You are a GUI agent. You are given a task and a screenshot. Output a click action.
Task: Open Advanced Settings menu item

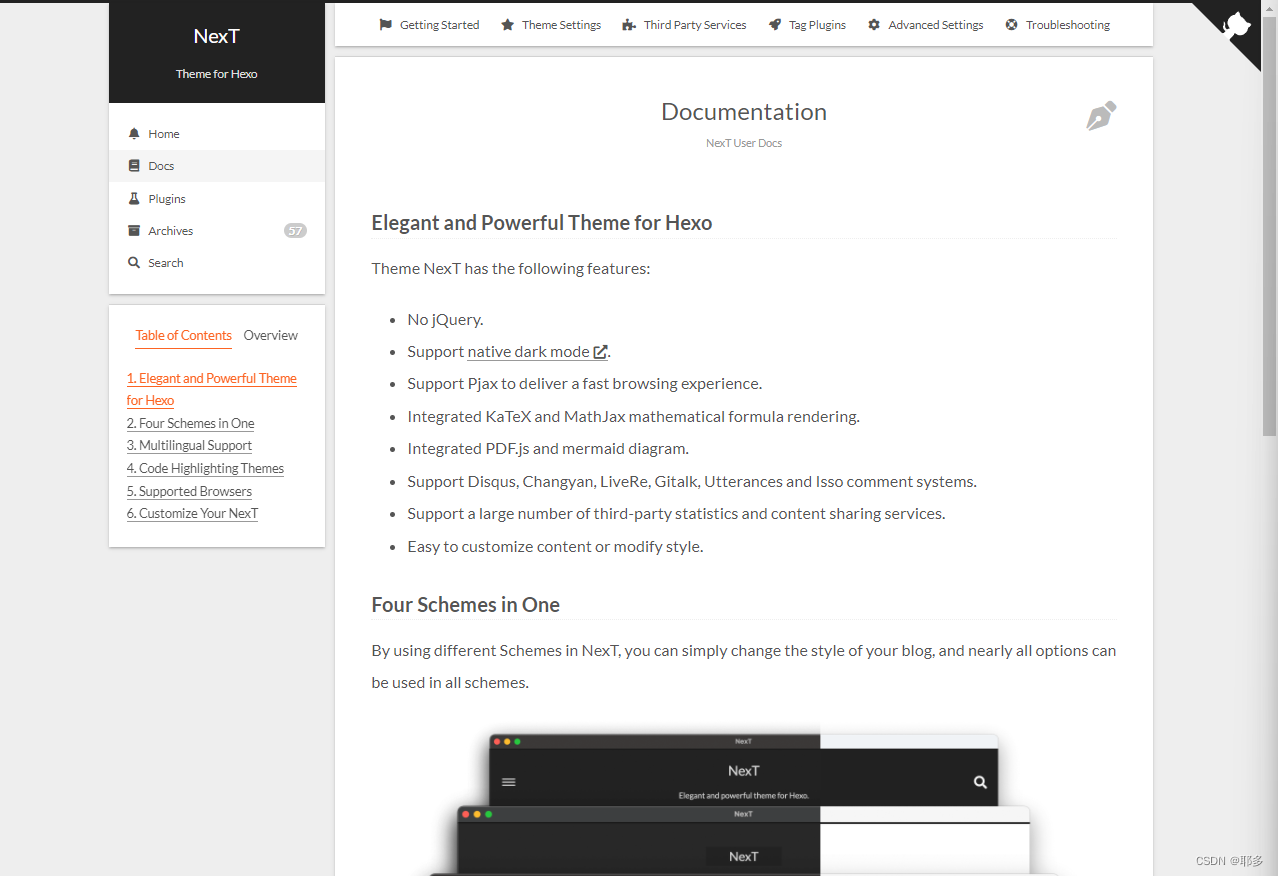coord(925,25)
